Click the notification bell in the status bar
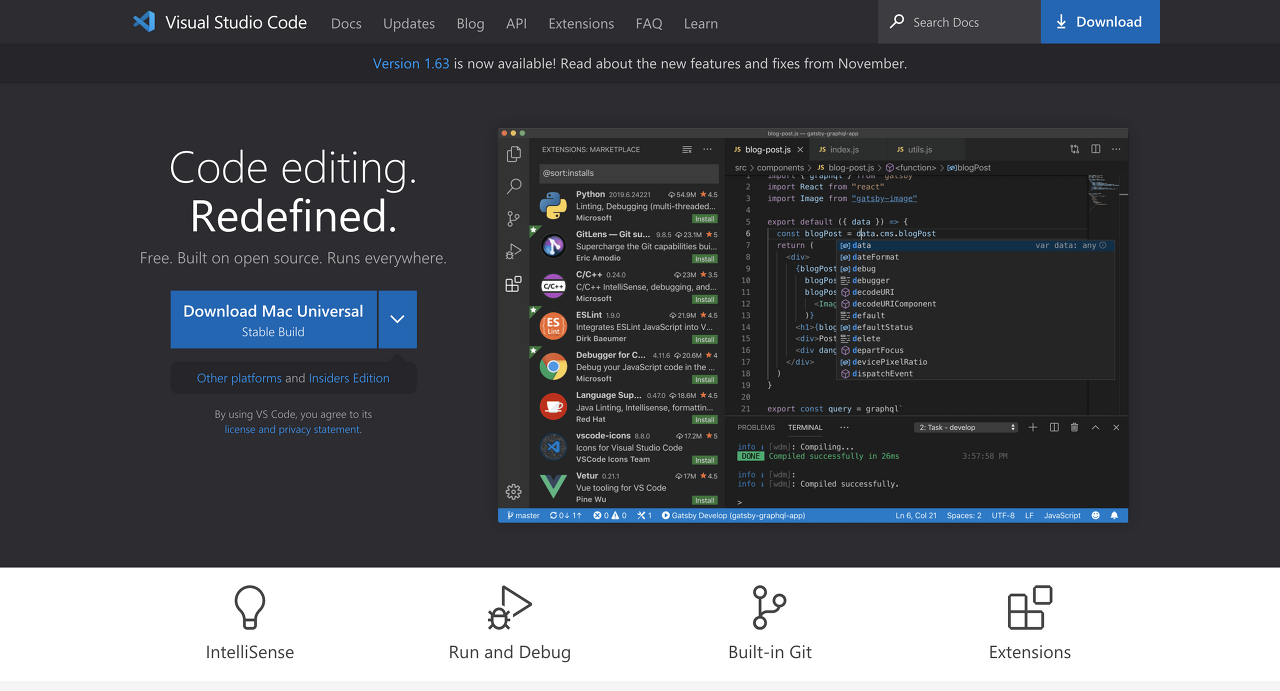The width and height of the screenshot is (1280, 691). point(1114,515)
